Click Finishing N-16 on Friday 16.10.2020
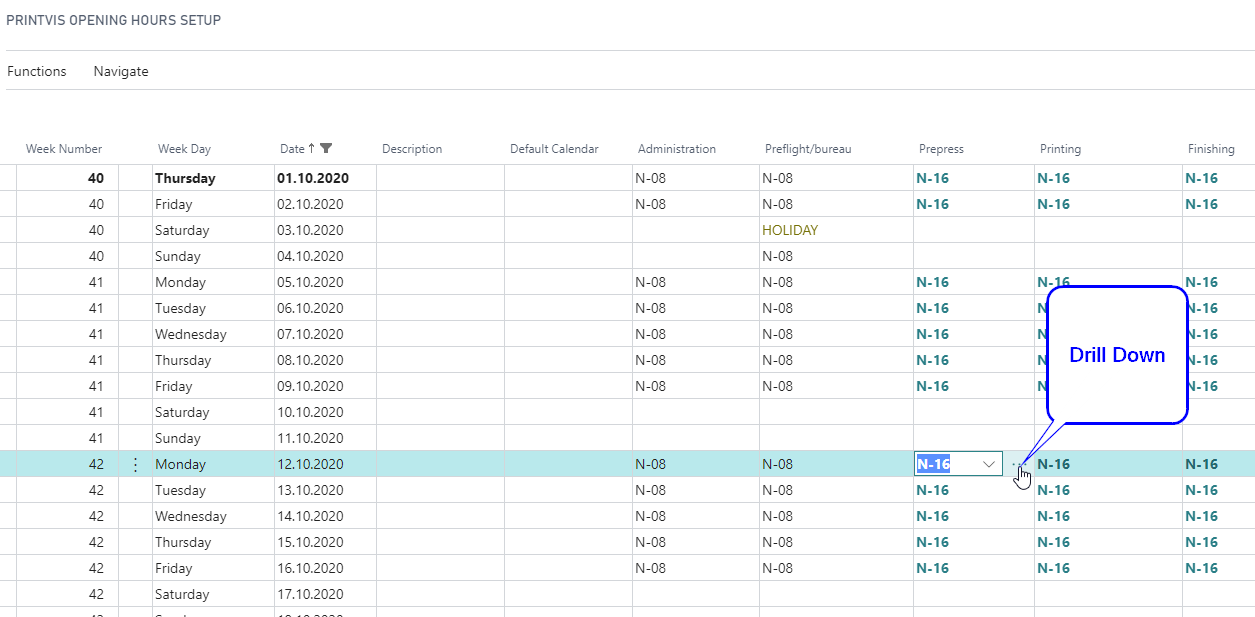Image resolution: width=1255 pixels, height=617 pixels. point(1202,568)
